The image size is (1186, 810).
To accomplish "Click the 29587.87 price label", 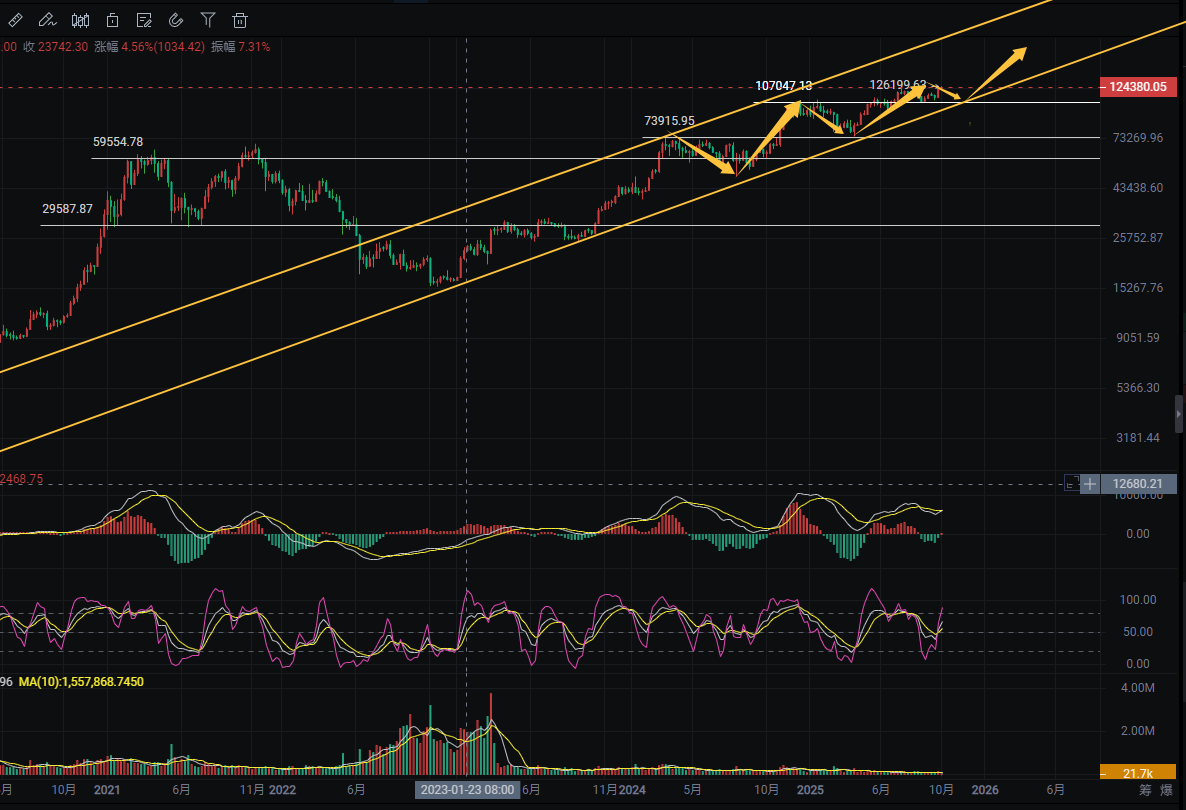I will coord(67,209).
